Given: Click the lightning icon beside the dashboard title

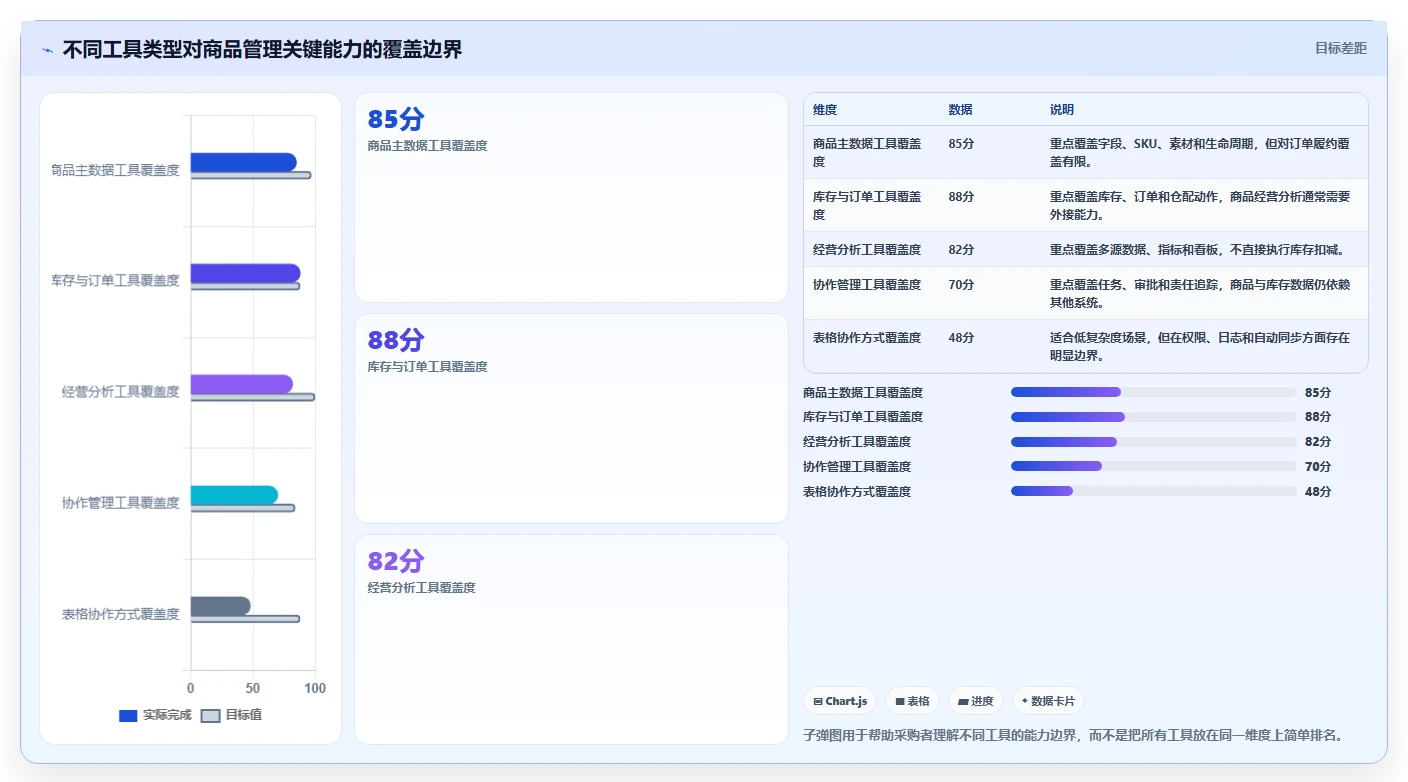Looking at the screenshot, I should (47, 50).
